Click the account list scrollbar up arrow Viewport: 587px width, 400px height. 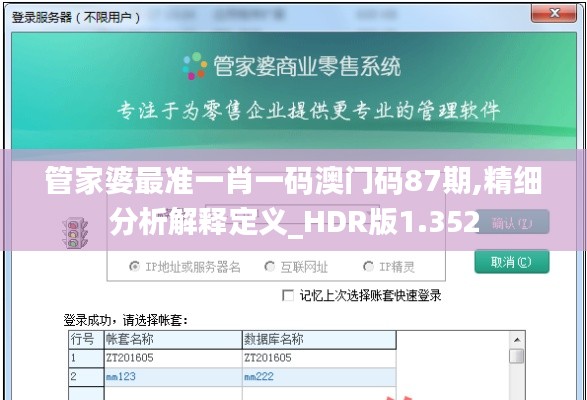(517, 340)
